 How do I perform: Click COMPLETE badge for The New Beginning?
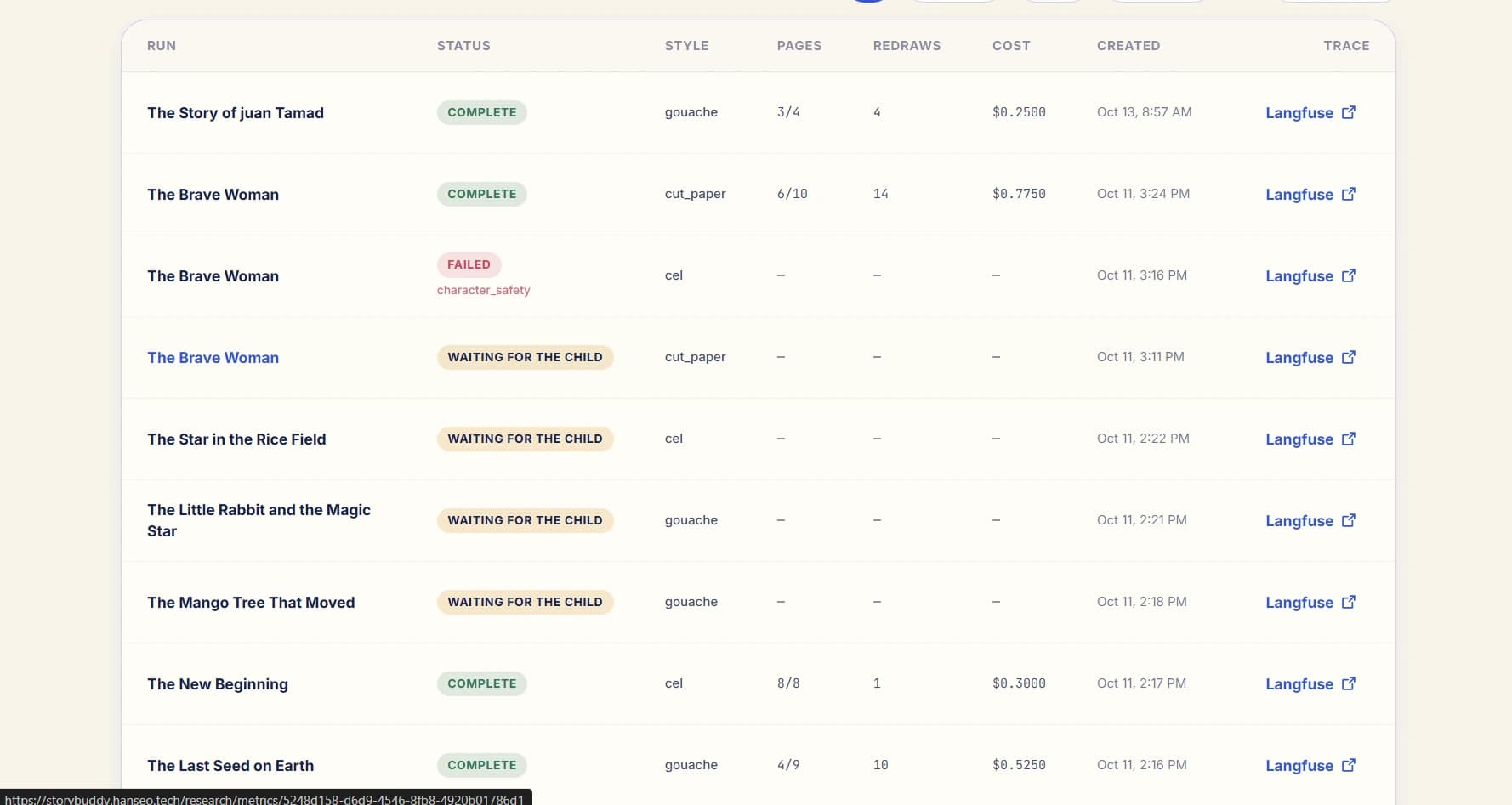point(482,683)
